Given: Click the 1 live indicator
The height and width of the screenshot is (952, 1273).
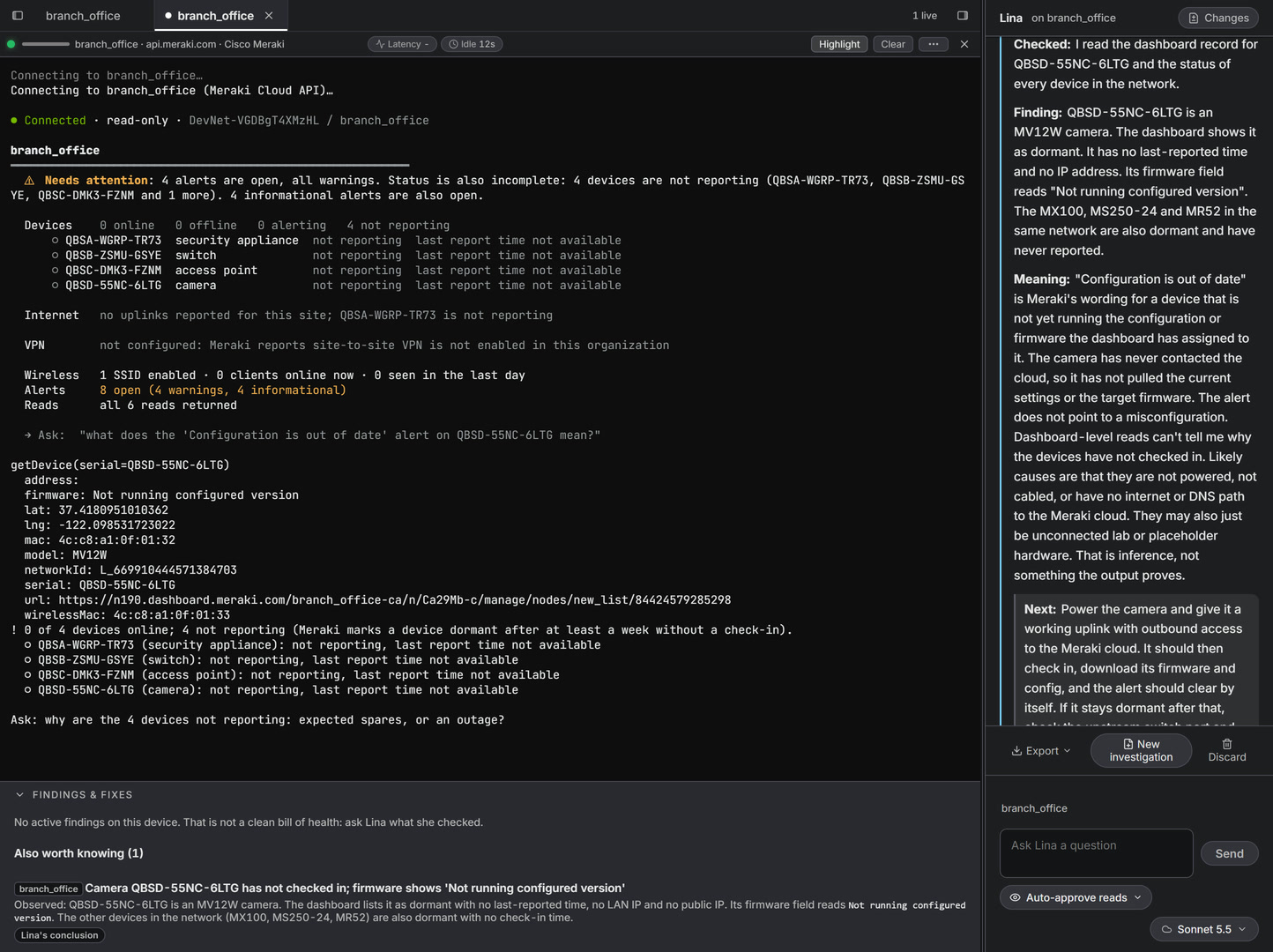Looking at the screenshot, I should pyautogui.click(x=925, y=16).
